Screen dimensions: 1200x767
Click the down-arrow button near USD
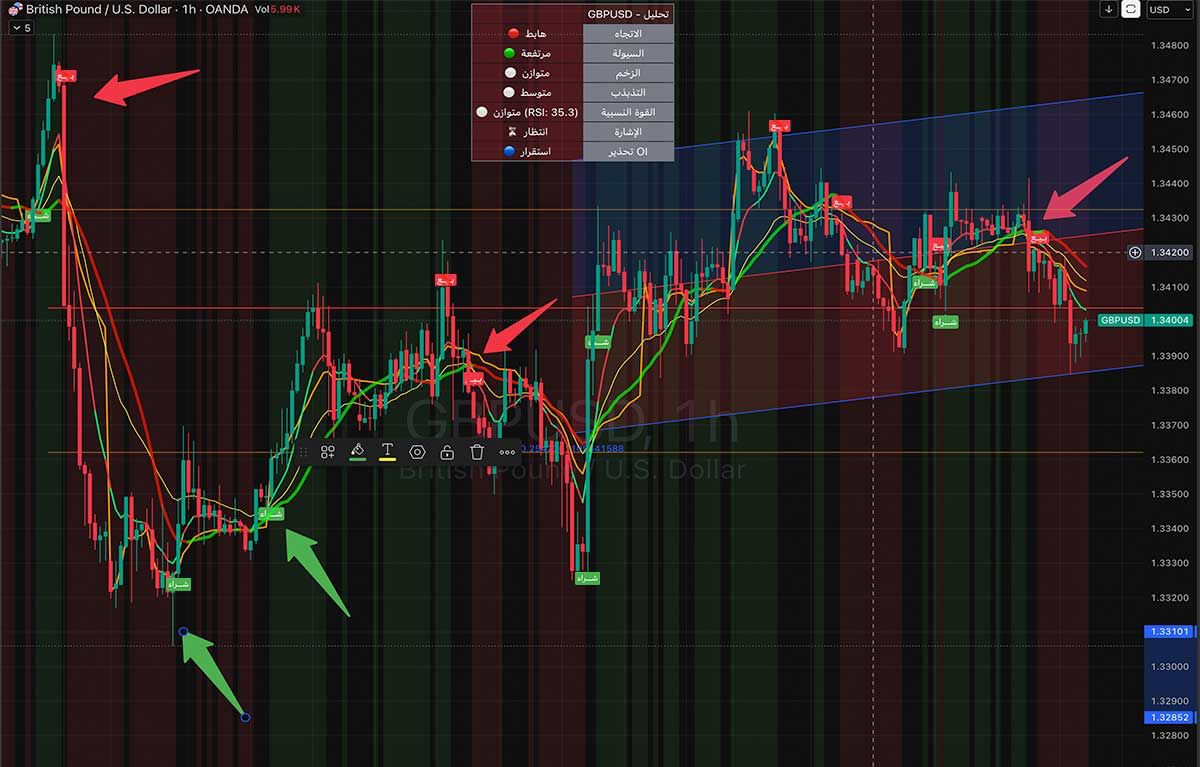(1108, 9)
